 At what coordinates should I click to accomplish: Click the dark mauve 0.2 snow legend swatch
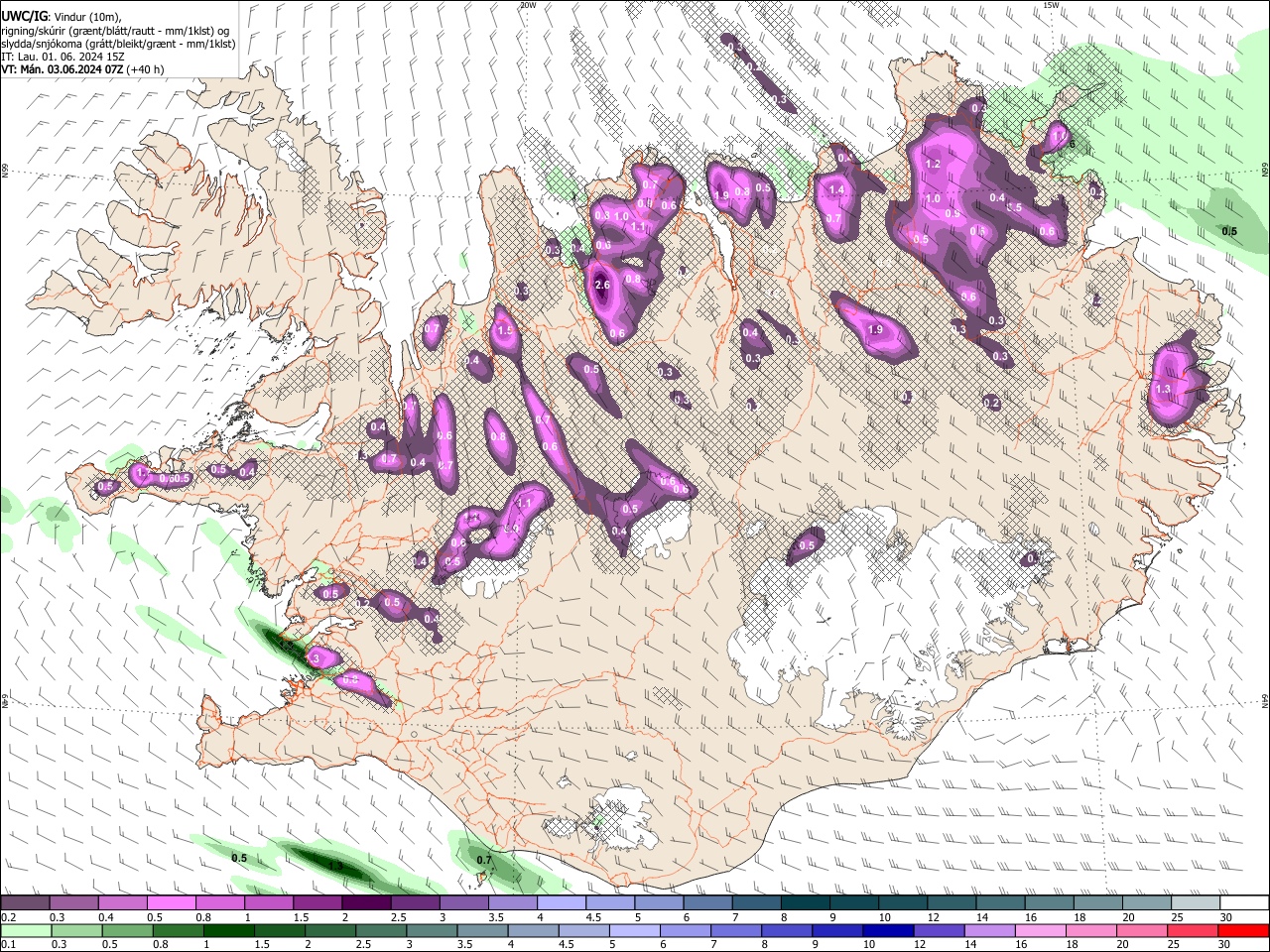pos(25,903)
